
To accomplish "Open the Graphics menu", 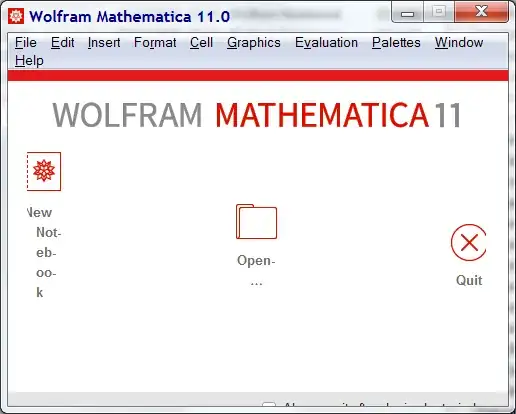I will (x=254, y=43).
